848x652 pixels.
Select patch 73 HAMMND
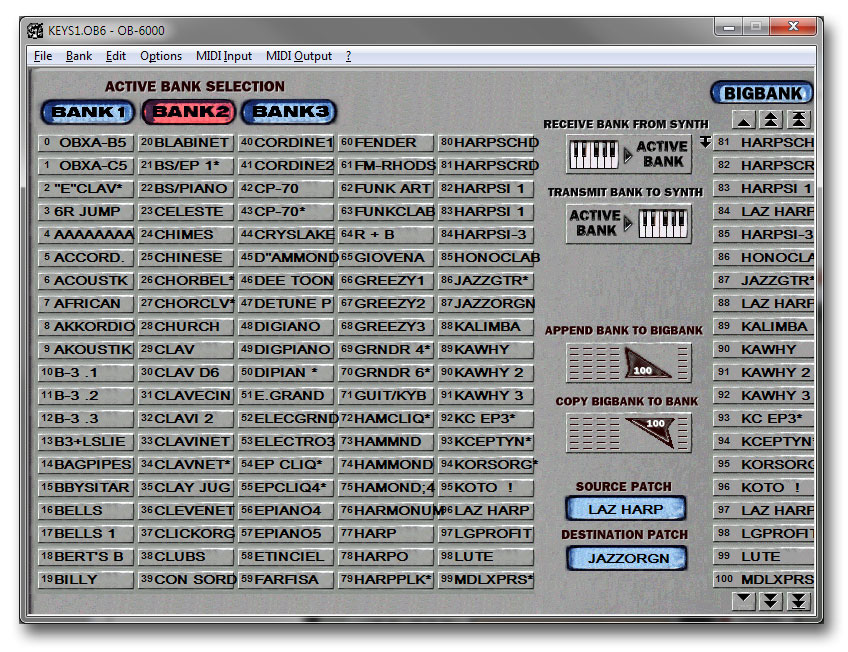[386, 442]
